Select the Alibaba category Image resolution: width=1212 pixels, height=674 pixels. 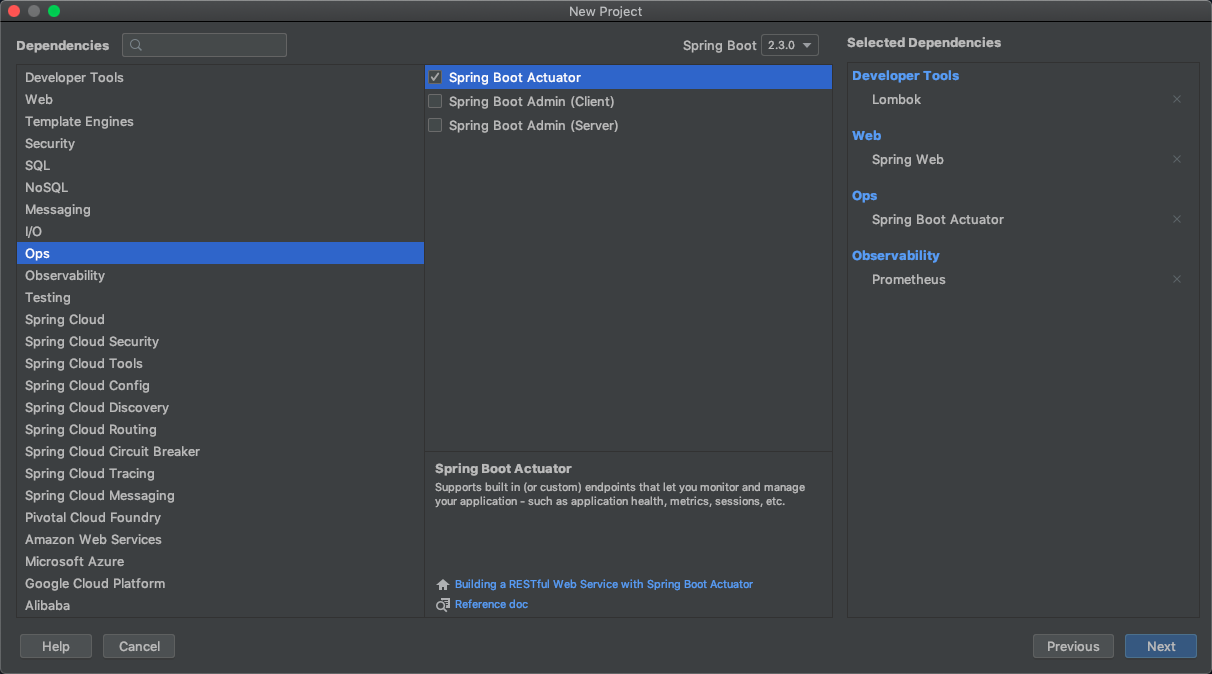220,605
